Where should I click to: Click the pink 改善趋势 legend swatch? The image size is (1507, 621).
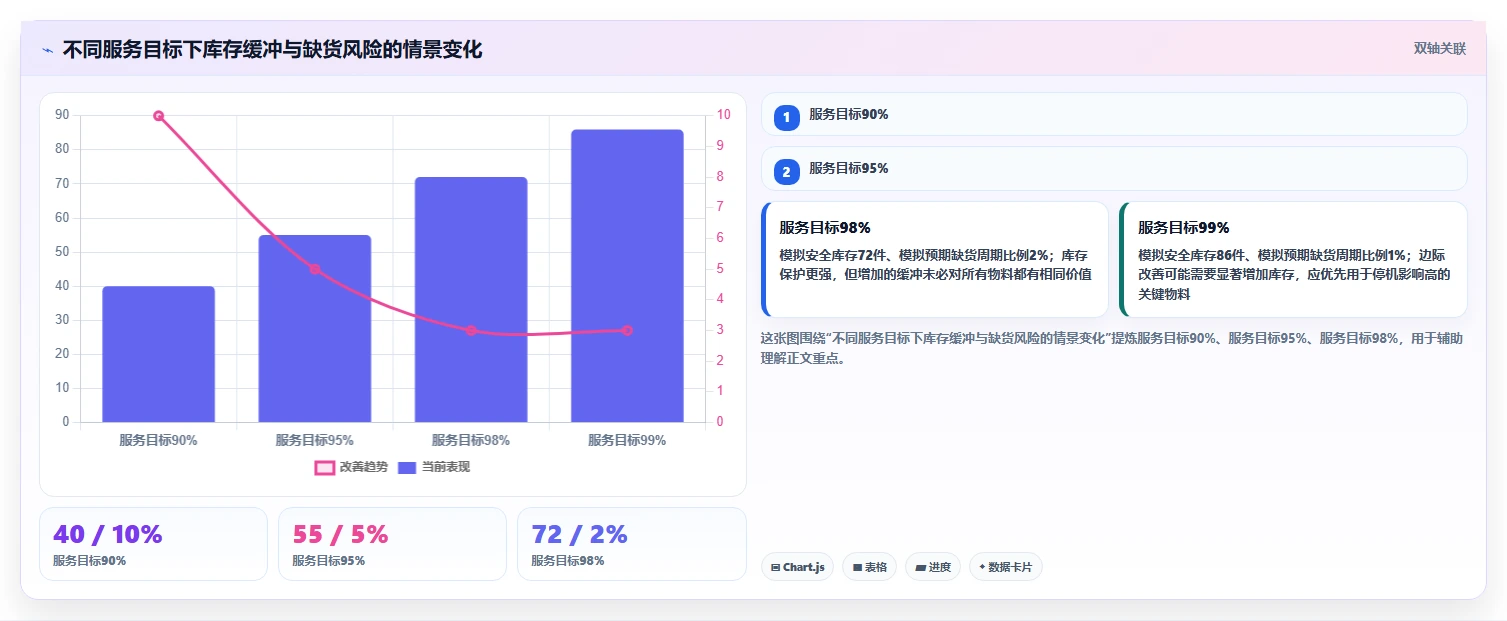(324, 467)
